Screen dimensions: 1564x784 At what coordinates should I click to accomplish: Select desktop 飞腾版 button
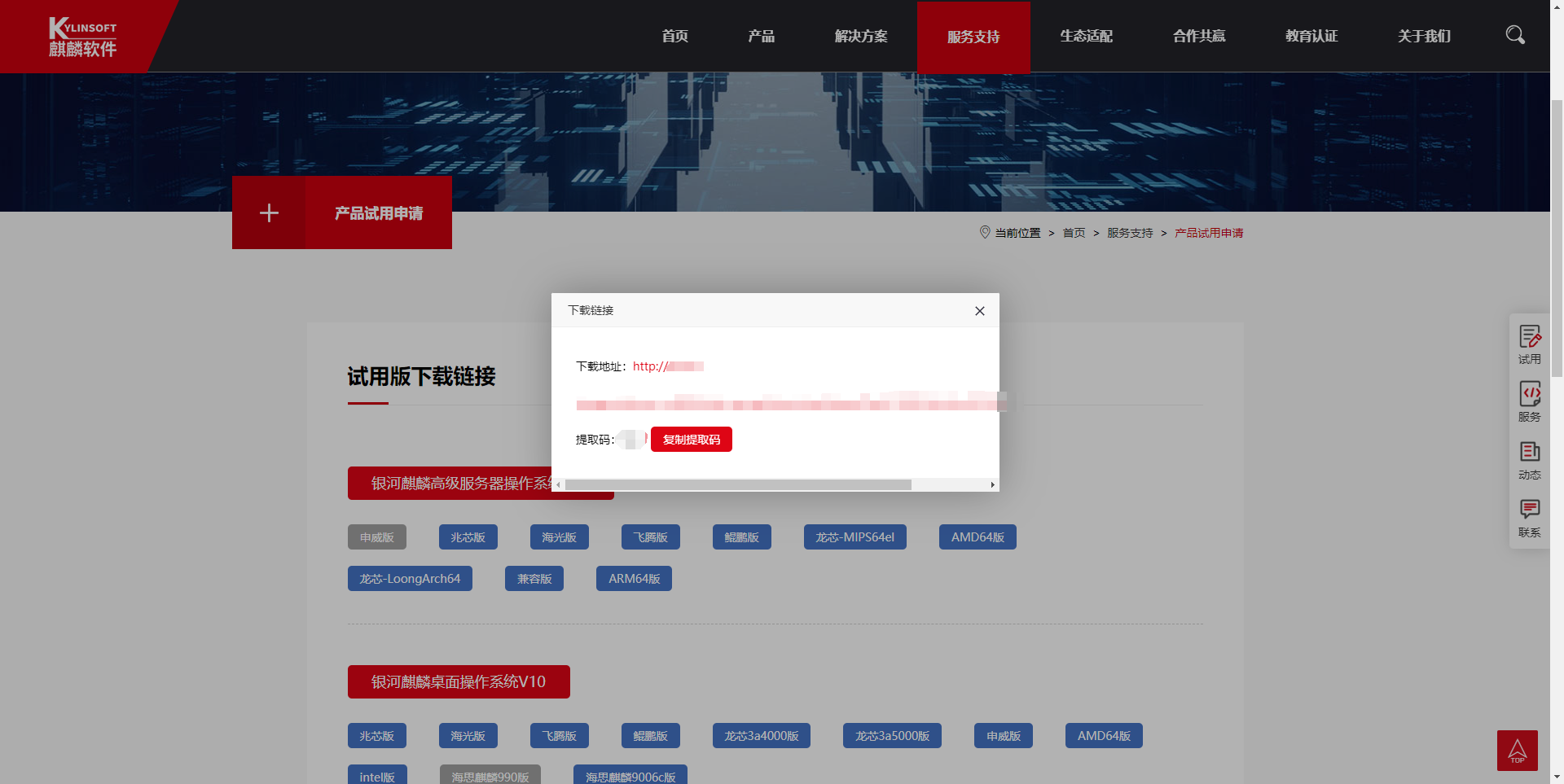click(560, 736)
